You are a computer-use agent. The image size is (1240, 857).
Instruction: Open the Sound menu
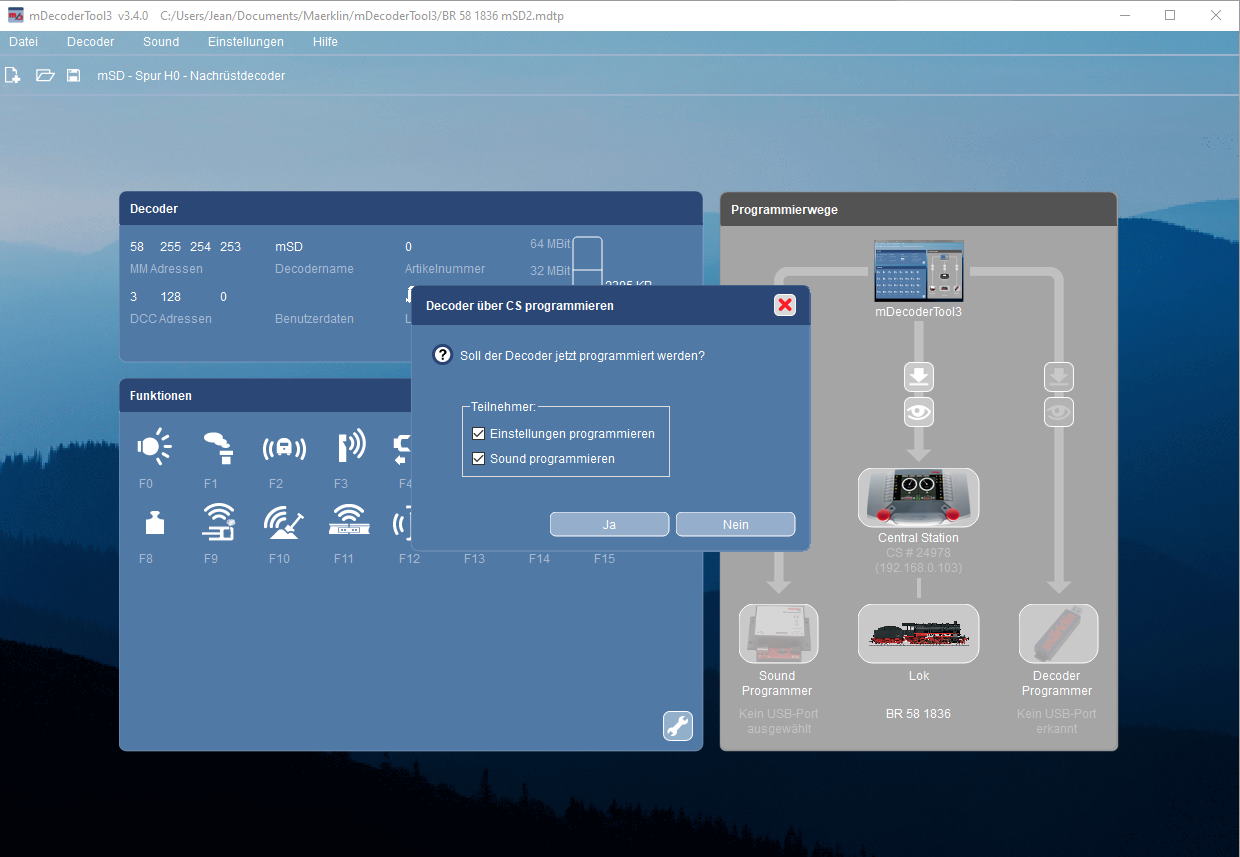click(161, 42)
